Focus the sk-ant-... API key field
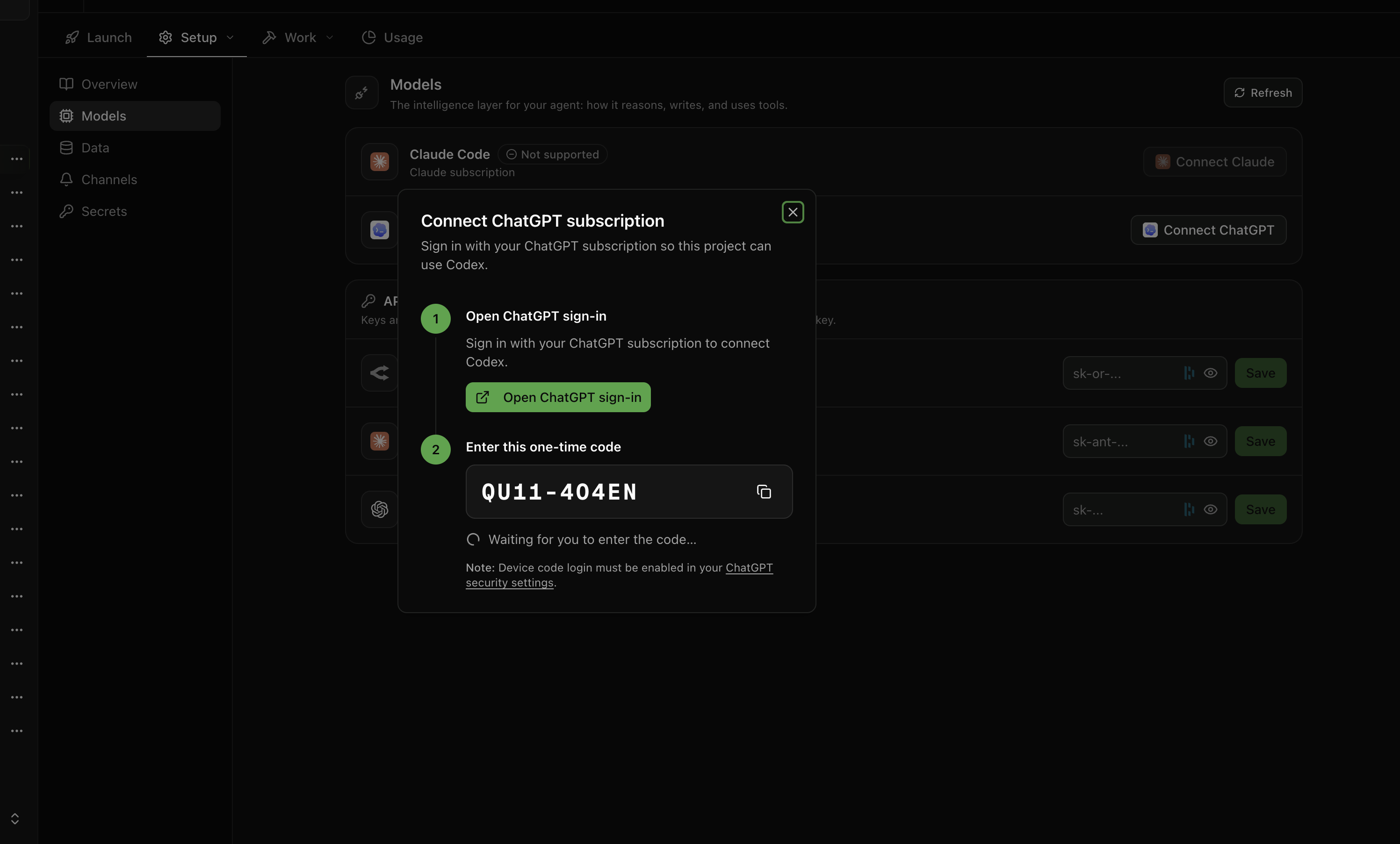The image size is (1400, 844). coord(1144,441)
